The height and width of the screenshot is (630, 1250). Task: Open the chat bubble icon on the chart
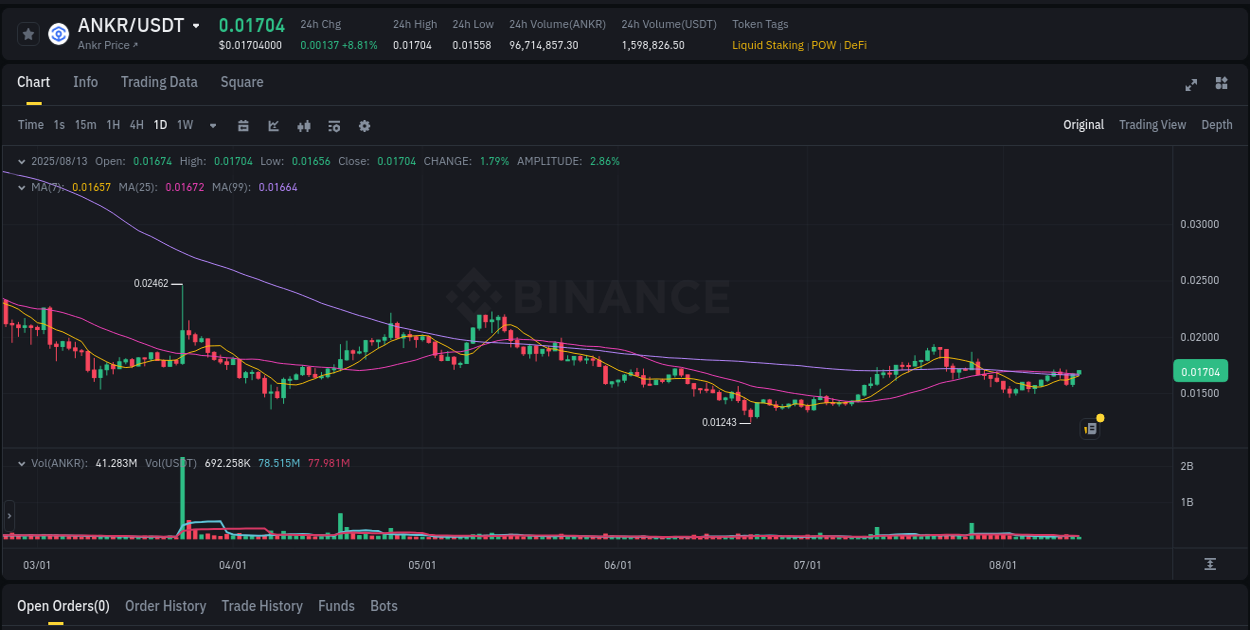[x=1090, y=428]
